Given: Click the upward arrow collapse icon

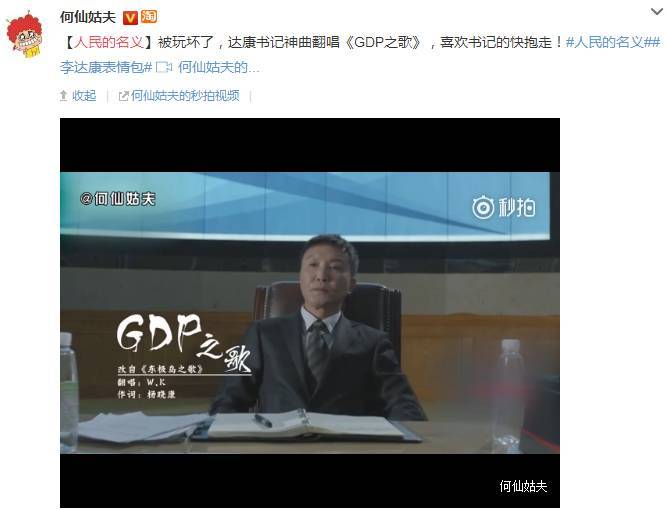Looking at the screenshot, I should click(x=63, y=96).
